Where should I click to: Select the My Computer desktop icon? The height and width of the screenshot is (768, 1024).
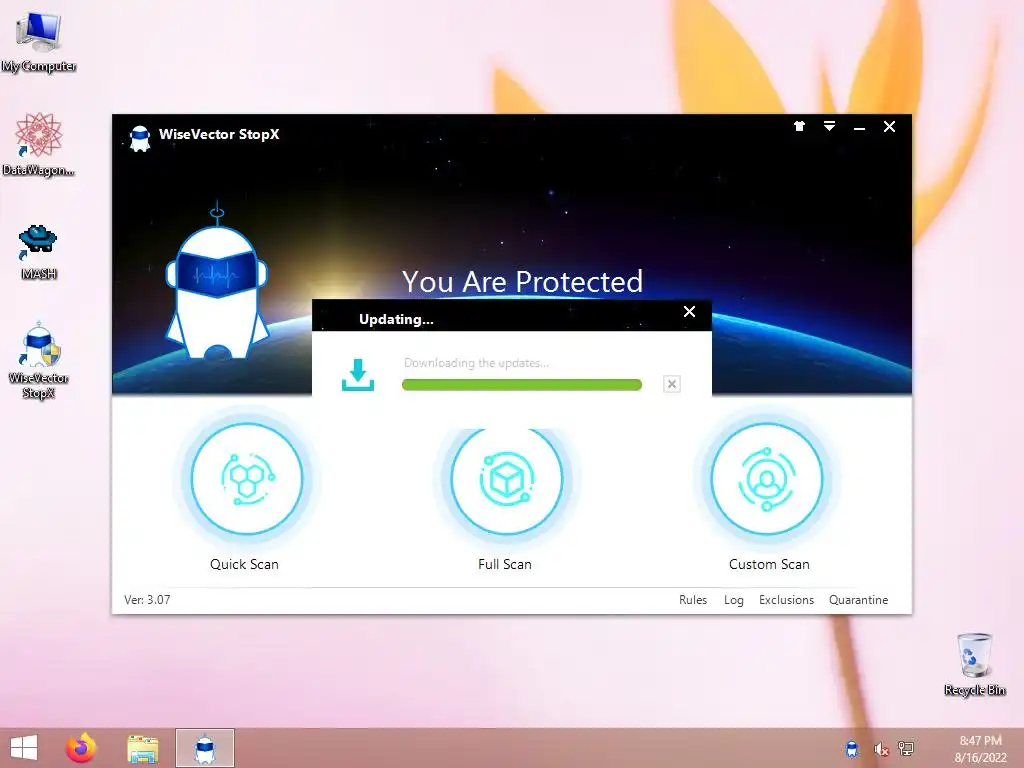coord(39,41)
